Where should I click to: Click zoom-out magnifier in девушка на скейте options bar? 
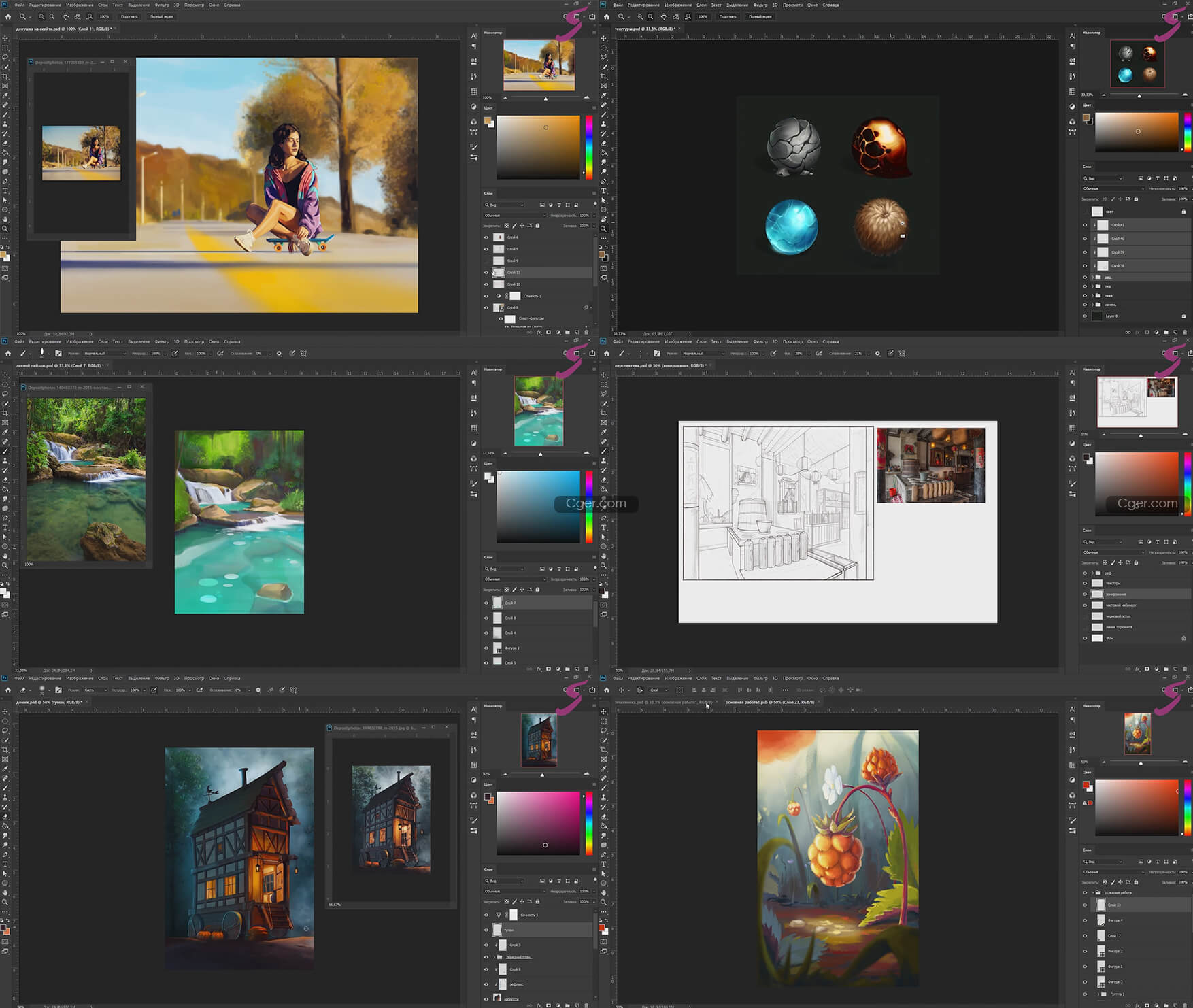[52, 16]
